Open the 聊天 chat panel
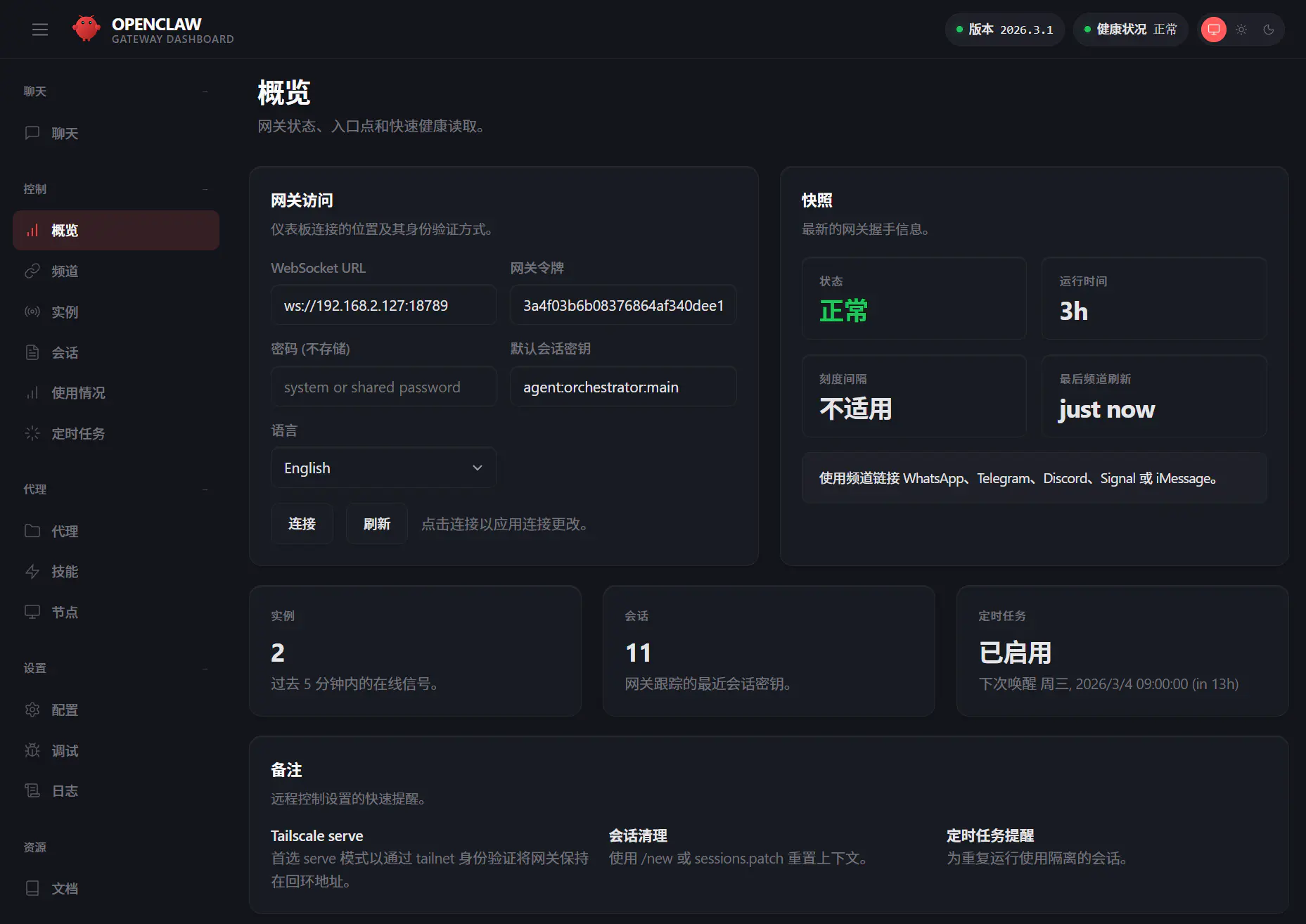This screenshot has width=1306, height=924. click(x=65, y=133)
